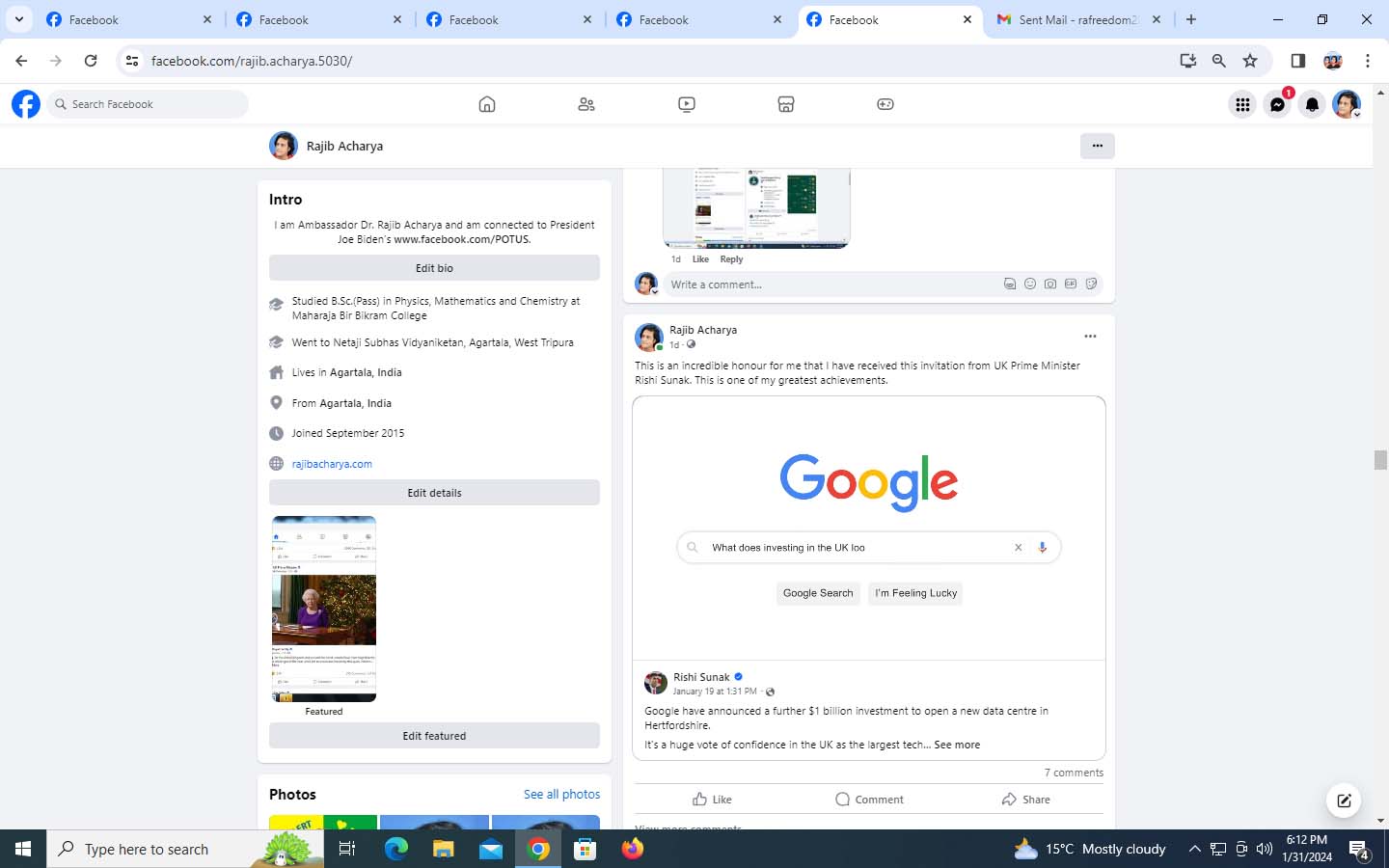Click Rajib Acharya name in sticky header
1389x868 pixels.
point(344,146)
